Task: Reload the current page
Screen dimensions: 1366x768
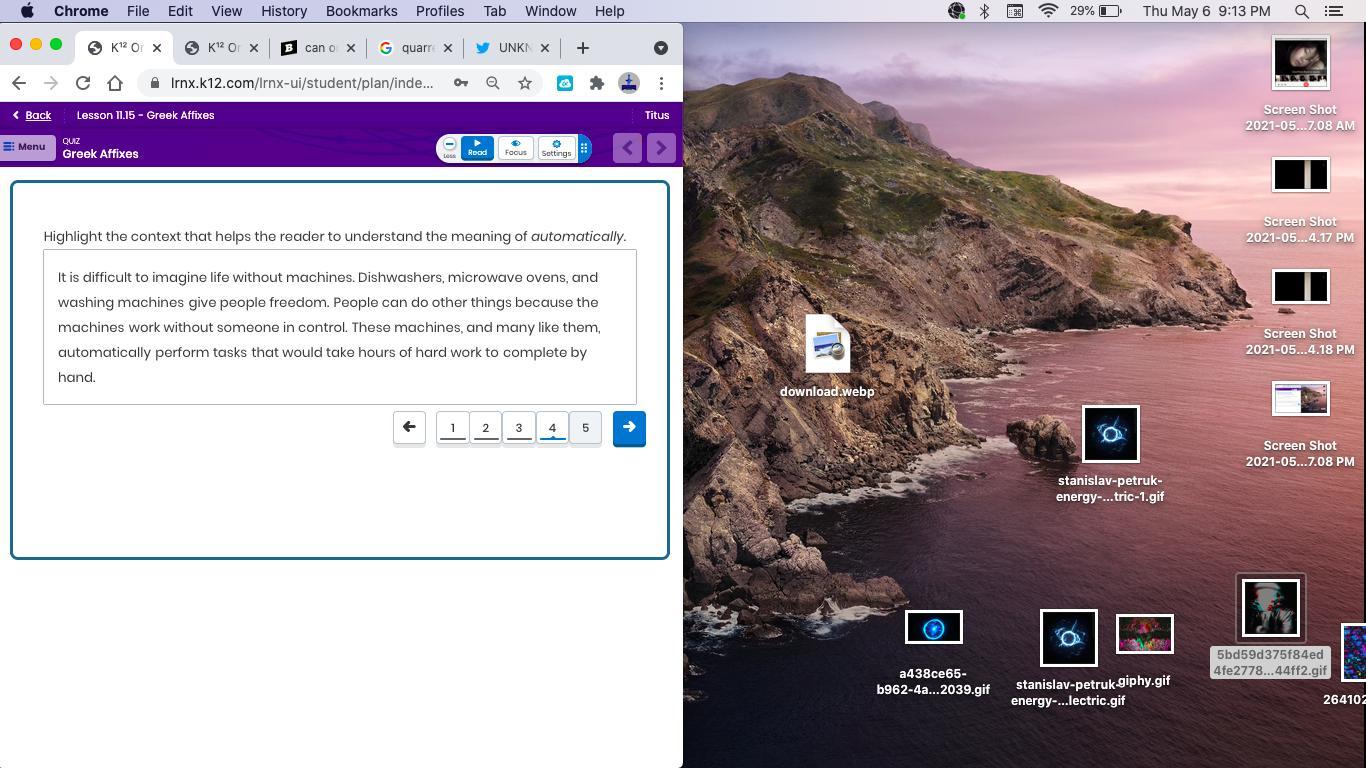Action: point(83,83)
